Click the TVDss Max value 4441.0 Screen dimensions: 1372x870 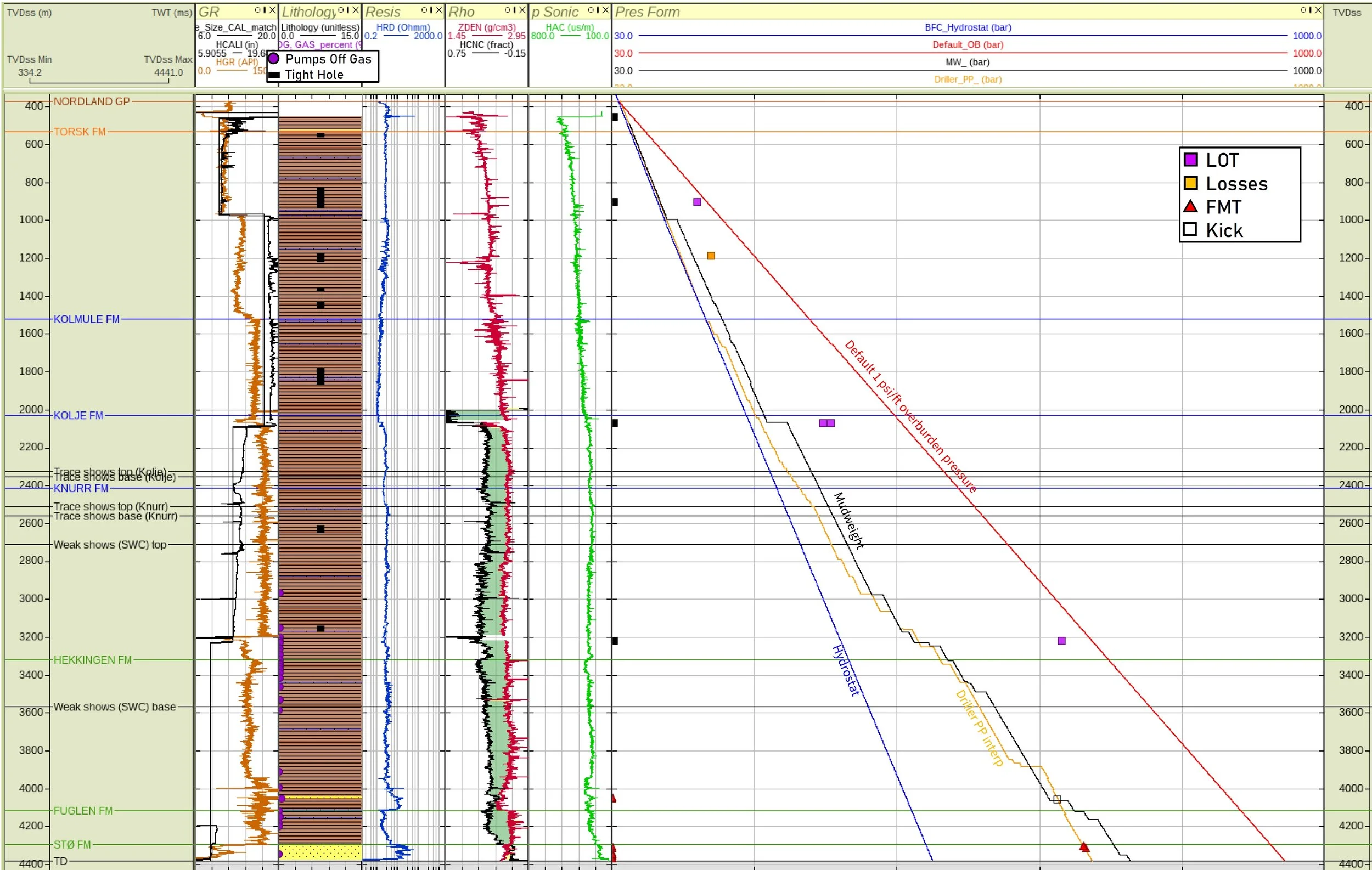click(x=168, y=72)
